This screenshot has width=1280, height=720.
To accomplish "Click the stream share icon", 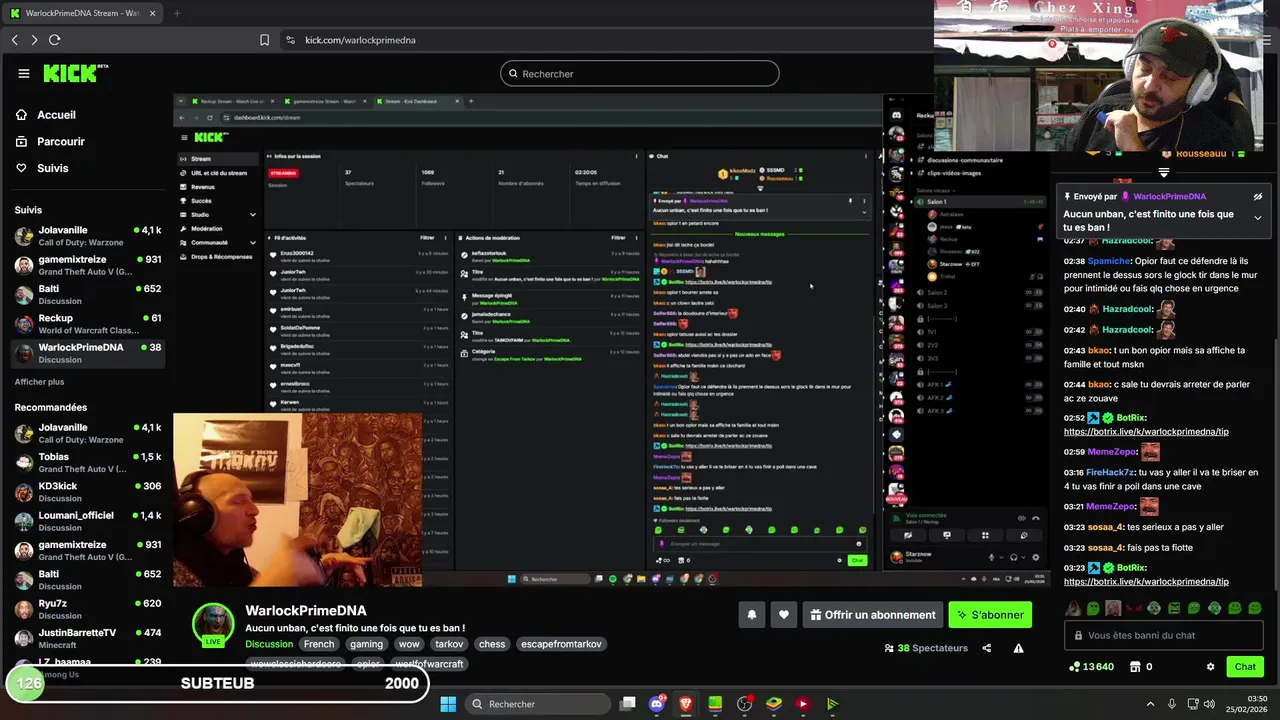I will pos(986,648).
